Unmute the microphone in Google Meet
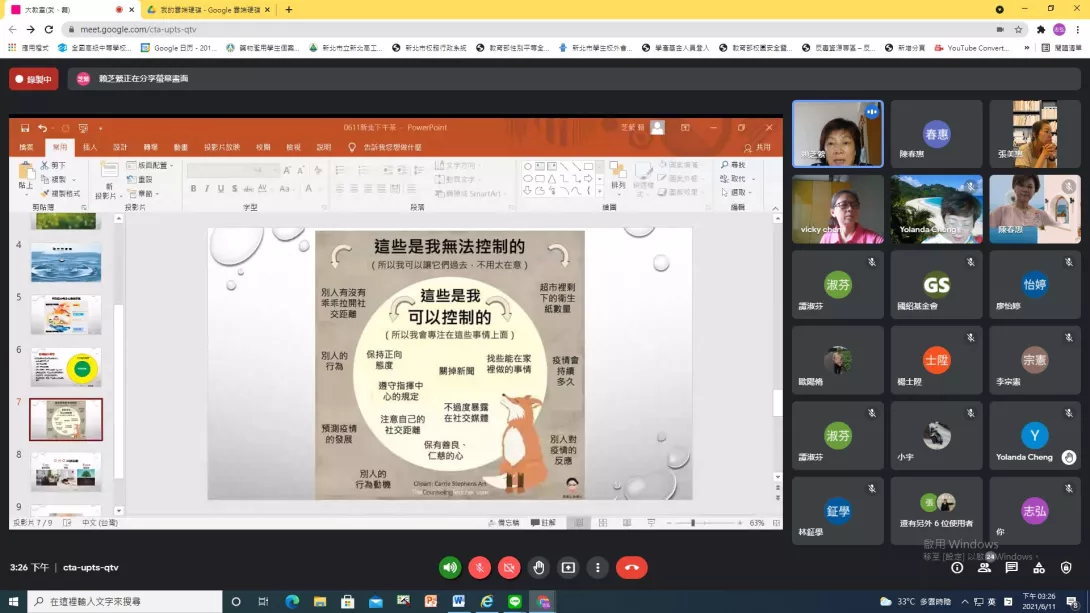 click(479, 568)
